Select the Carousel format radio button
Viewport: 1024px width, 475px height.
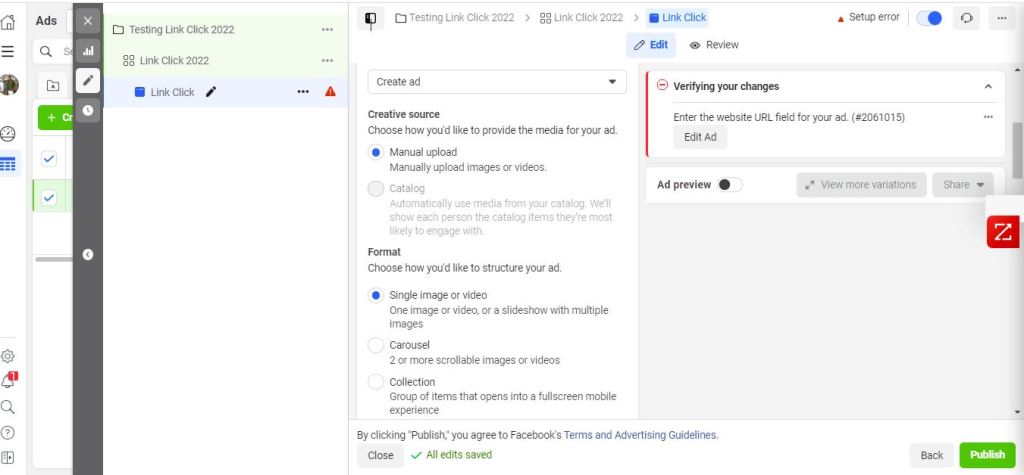(376, 345)
